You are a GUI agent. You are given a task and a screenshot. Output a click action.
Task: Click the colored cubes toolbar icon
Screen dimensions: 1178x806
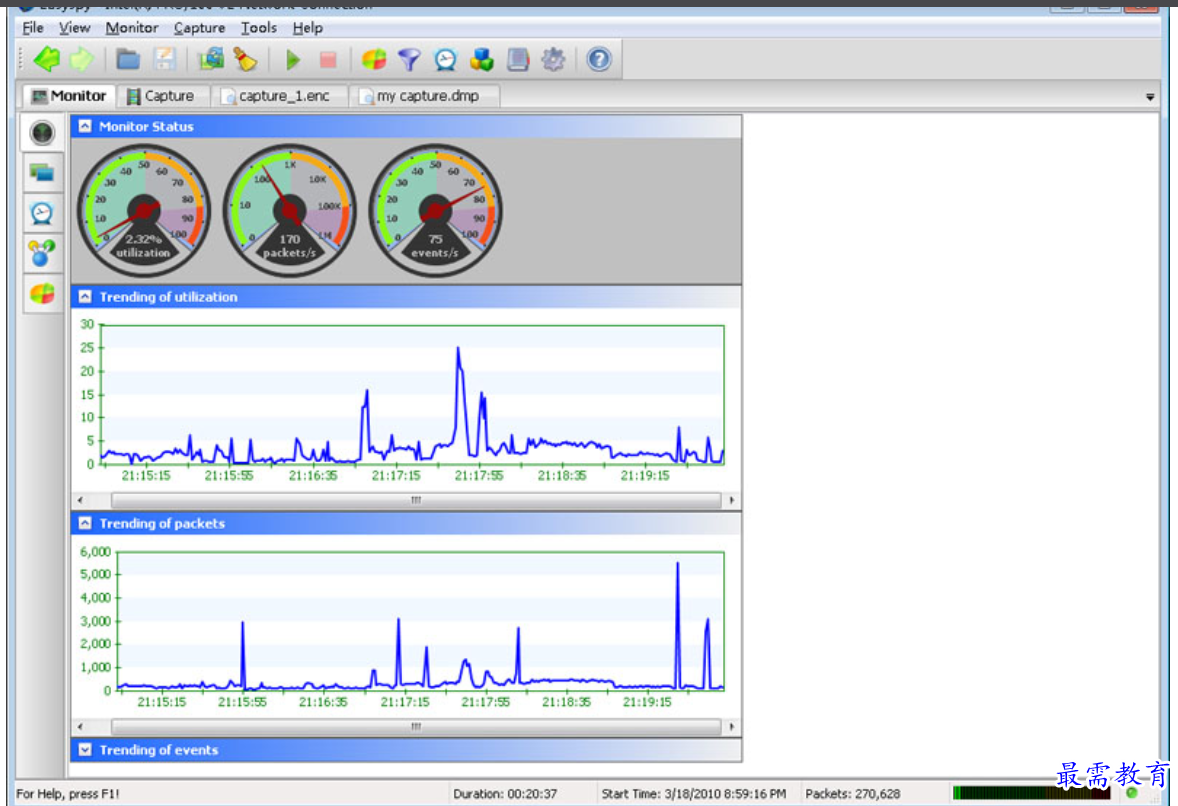pos(482,60)
